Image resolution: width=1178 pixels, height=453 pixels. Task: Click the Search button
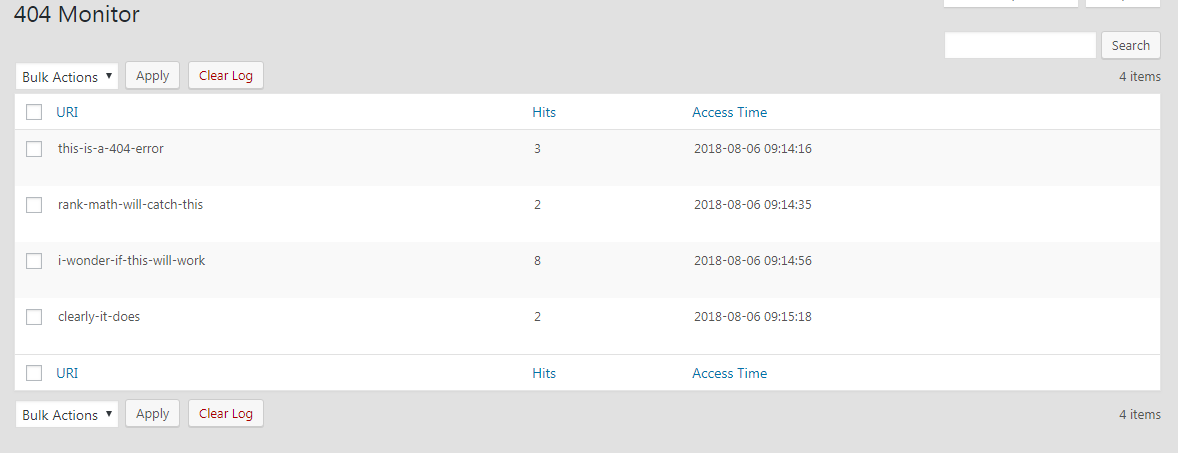[x=1131, y=45]
